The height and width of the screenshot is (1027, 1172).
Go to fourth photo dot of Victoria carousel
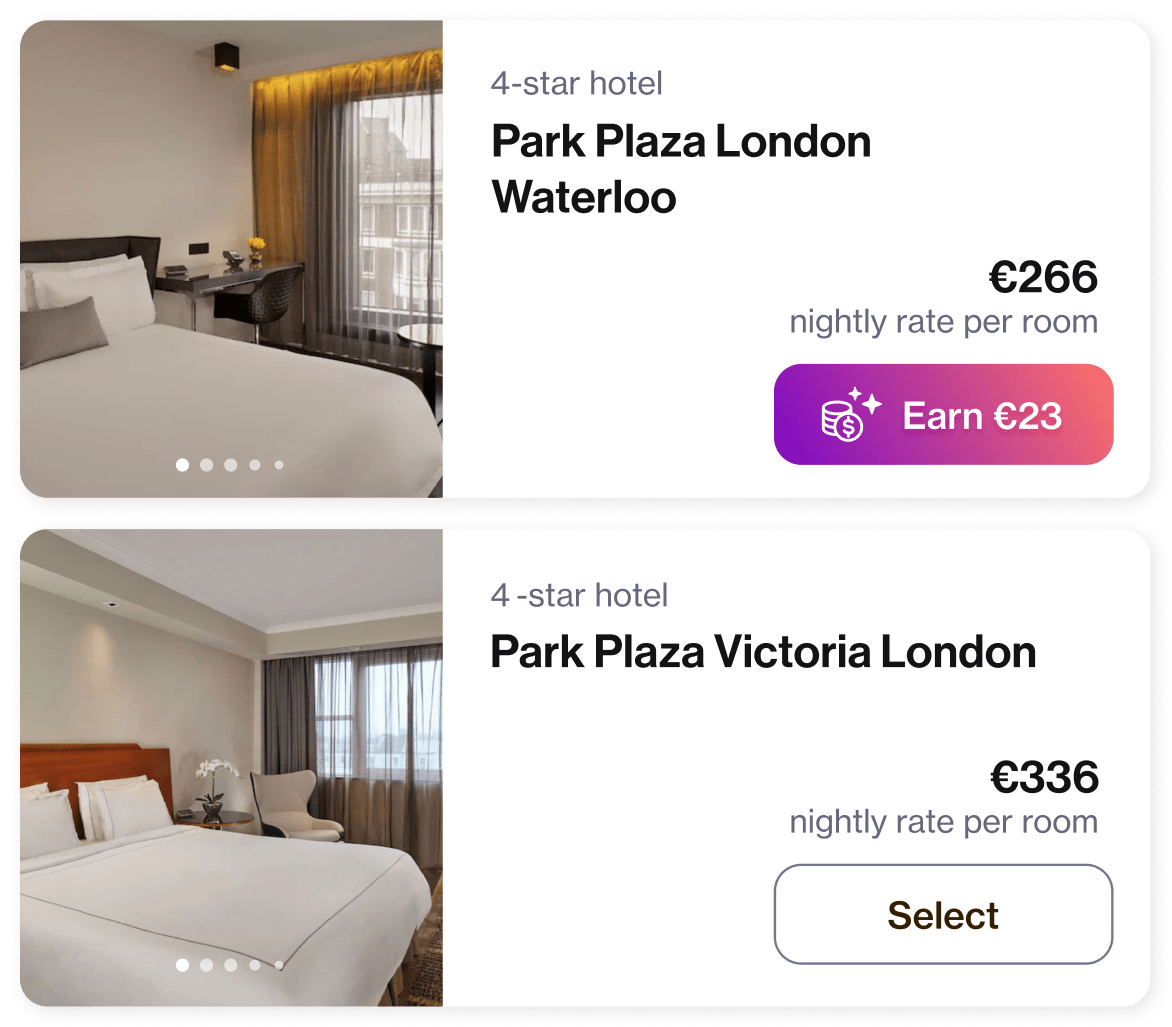[255, 965]
